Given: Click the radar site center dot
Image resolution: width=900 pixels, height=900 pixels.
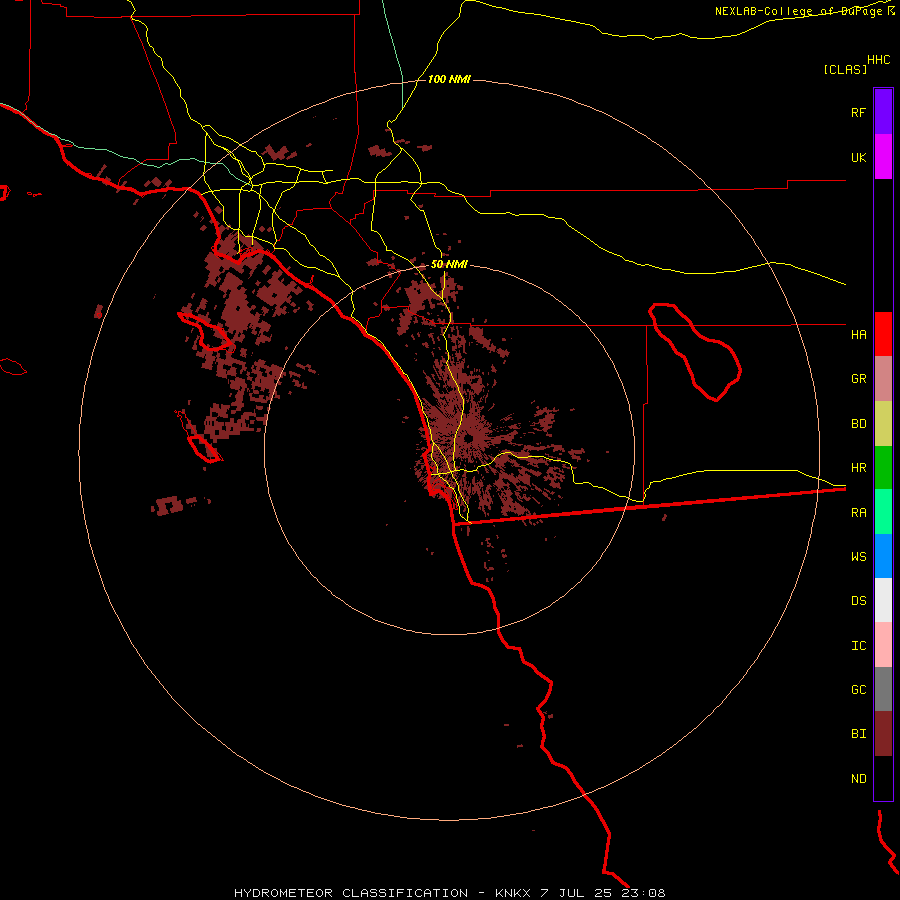Looking at the screenshot, I should (469, 439).
